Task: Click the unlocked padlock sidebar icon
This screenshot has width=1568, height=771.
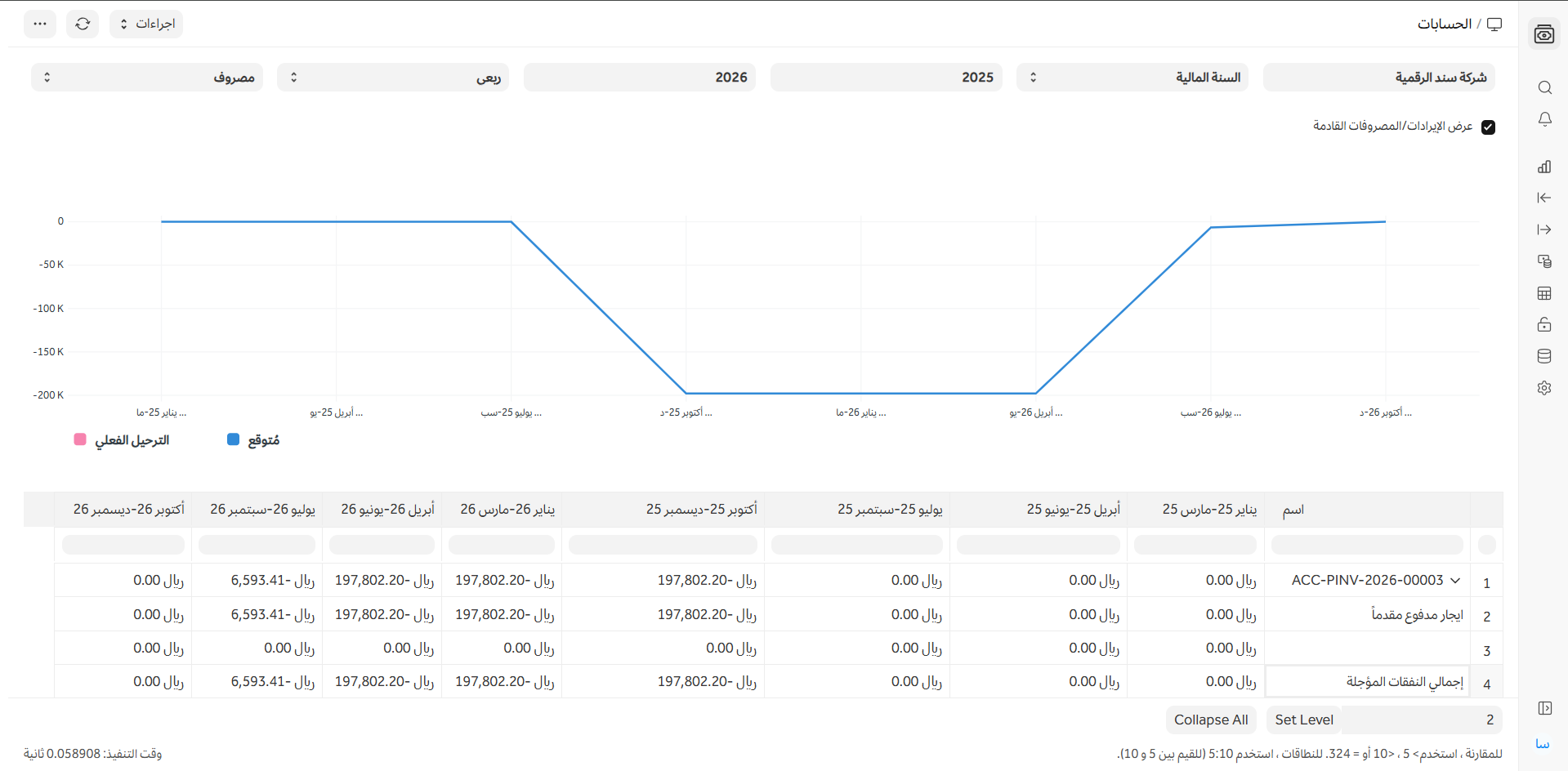Action: pyautogui.click(x=1544, y=325)
